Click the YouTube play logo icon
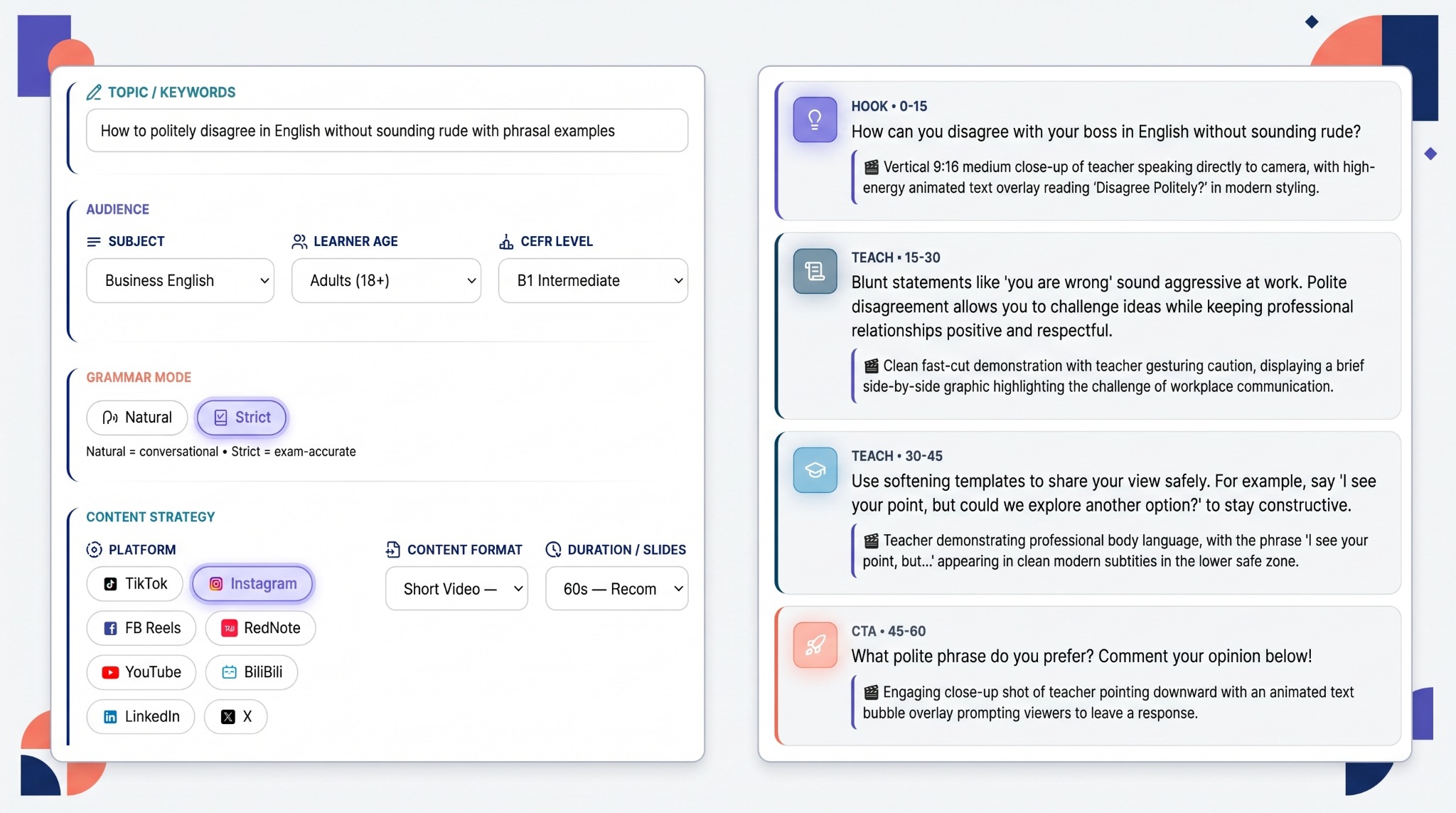Viewport: 1456px width, 813px height. [x=110, y=672]
